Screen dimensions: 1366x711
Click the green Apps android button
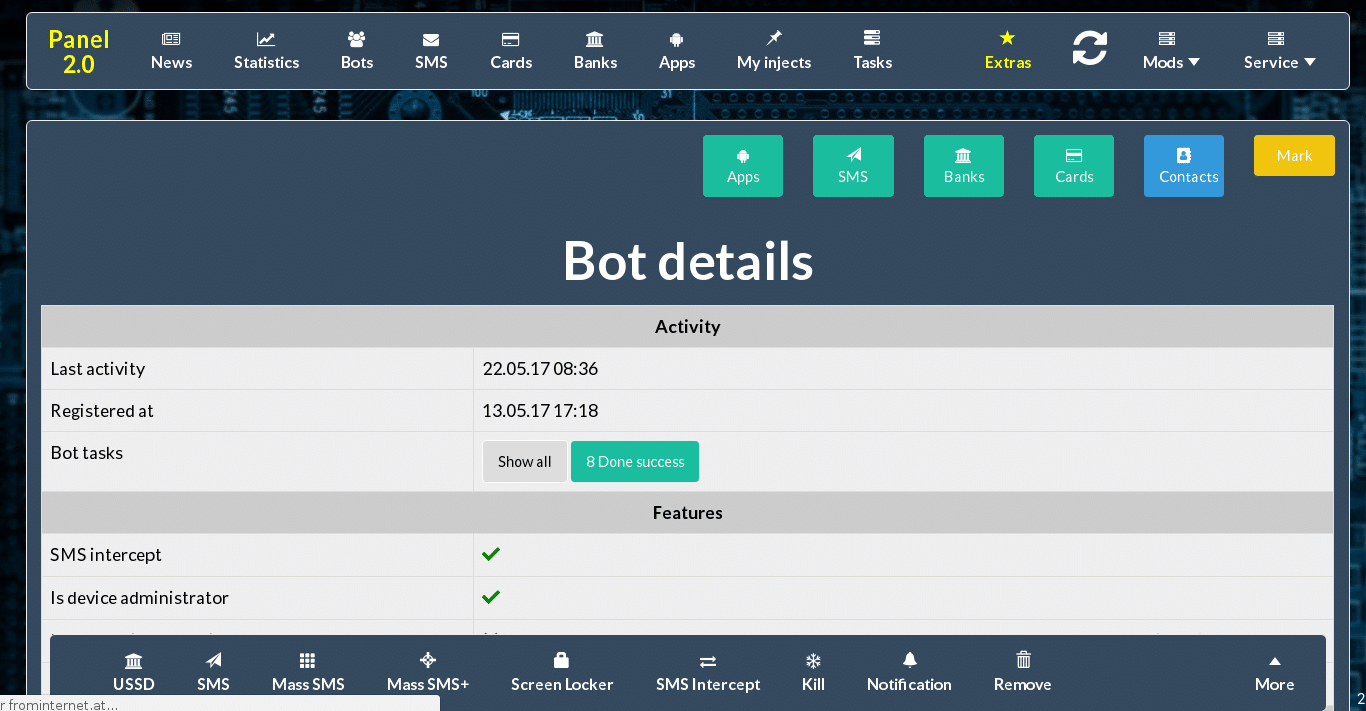click(x=743, y=166)
